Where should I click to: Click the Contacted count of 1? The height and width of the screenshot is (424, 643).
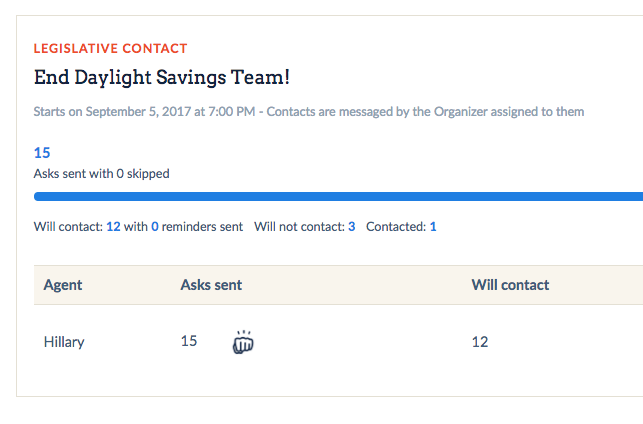pos(433,227)
